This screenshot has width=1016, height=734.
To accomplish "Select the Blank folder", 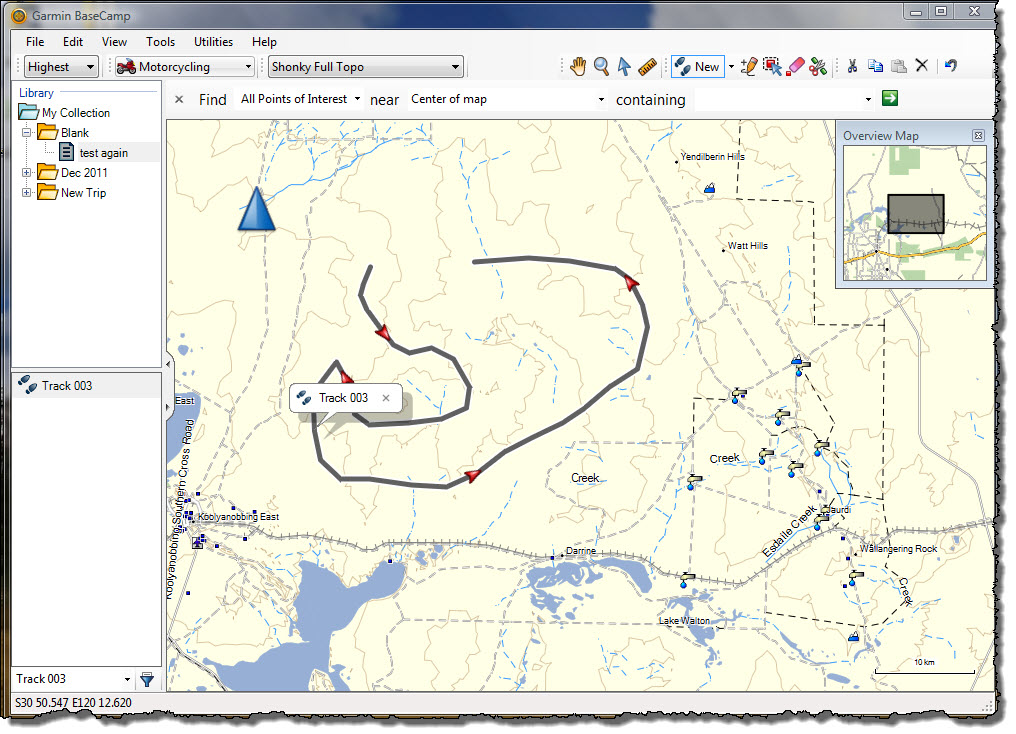I will click(x=75, y=133).
